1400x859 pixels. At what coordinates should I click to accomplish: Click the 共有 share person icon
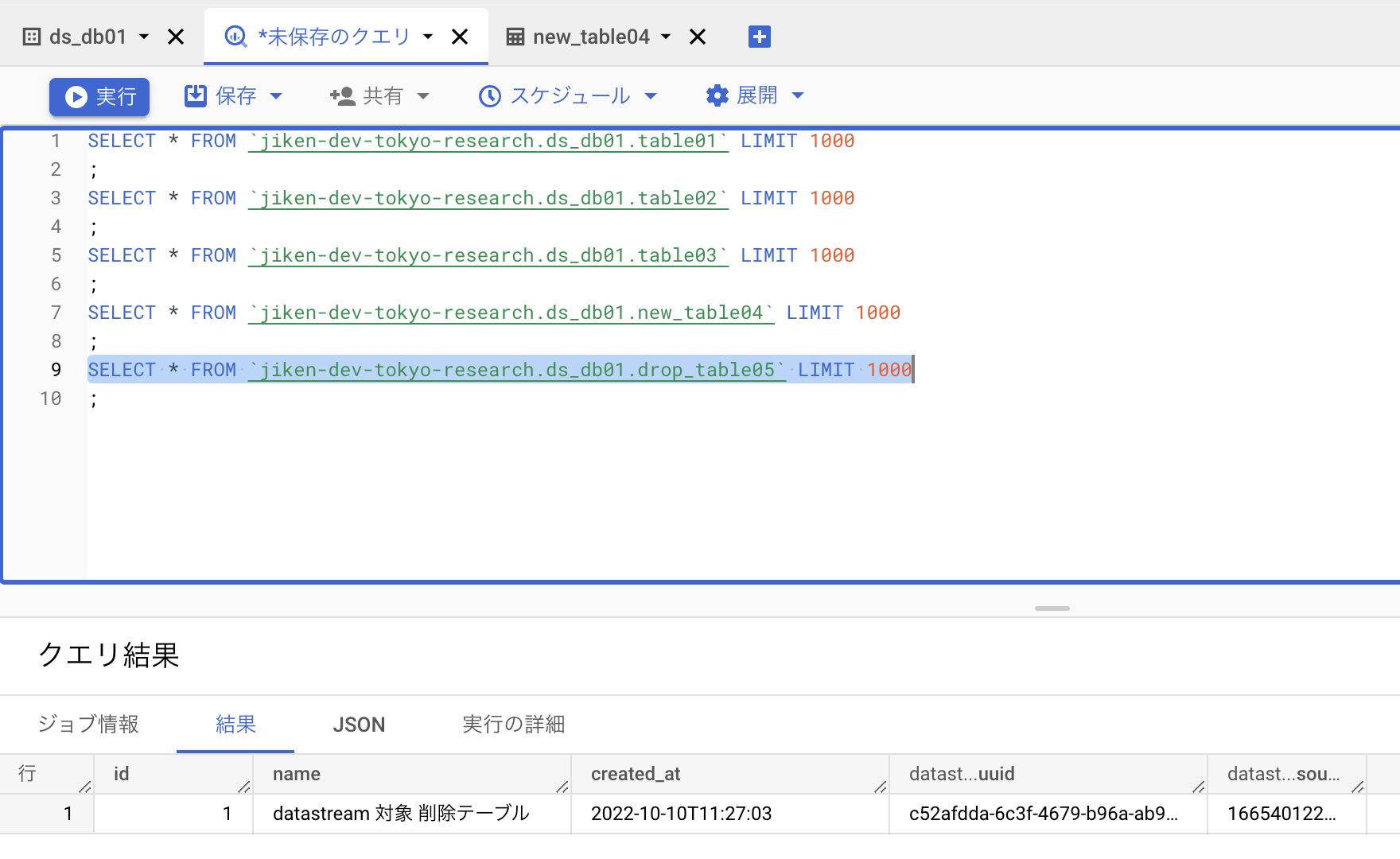(x=343, y=96)
